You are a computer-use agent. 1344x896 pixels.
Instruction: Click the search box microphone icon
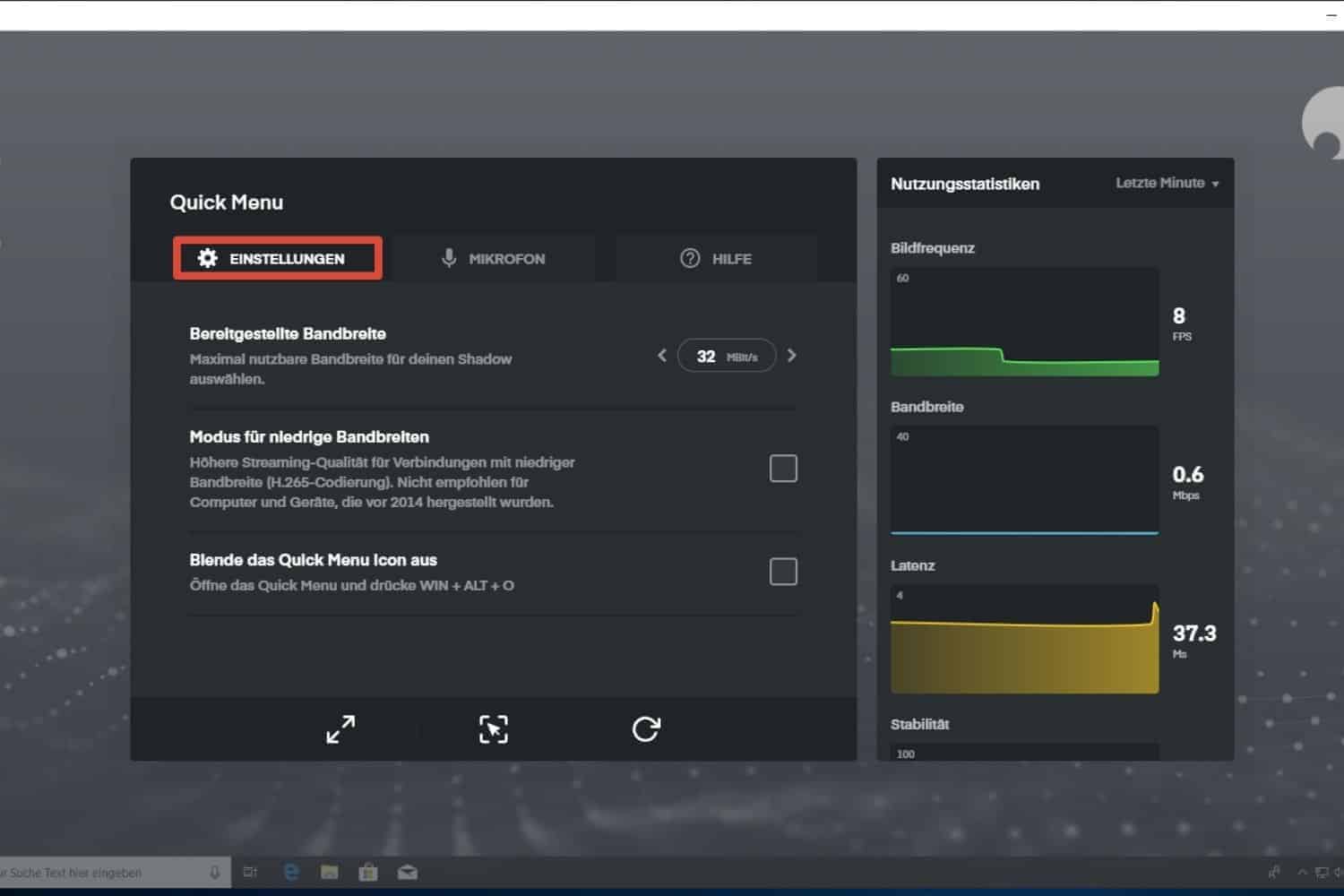click(215, 872)
